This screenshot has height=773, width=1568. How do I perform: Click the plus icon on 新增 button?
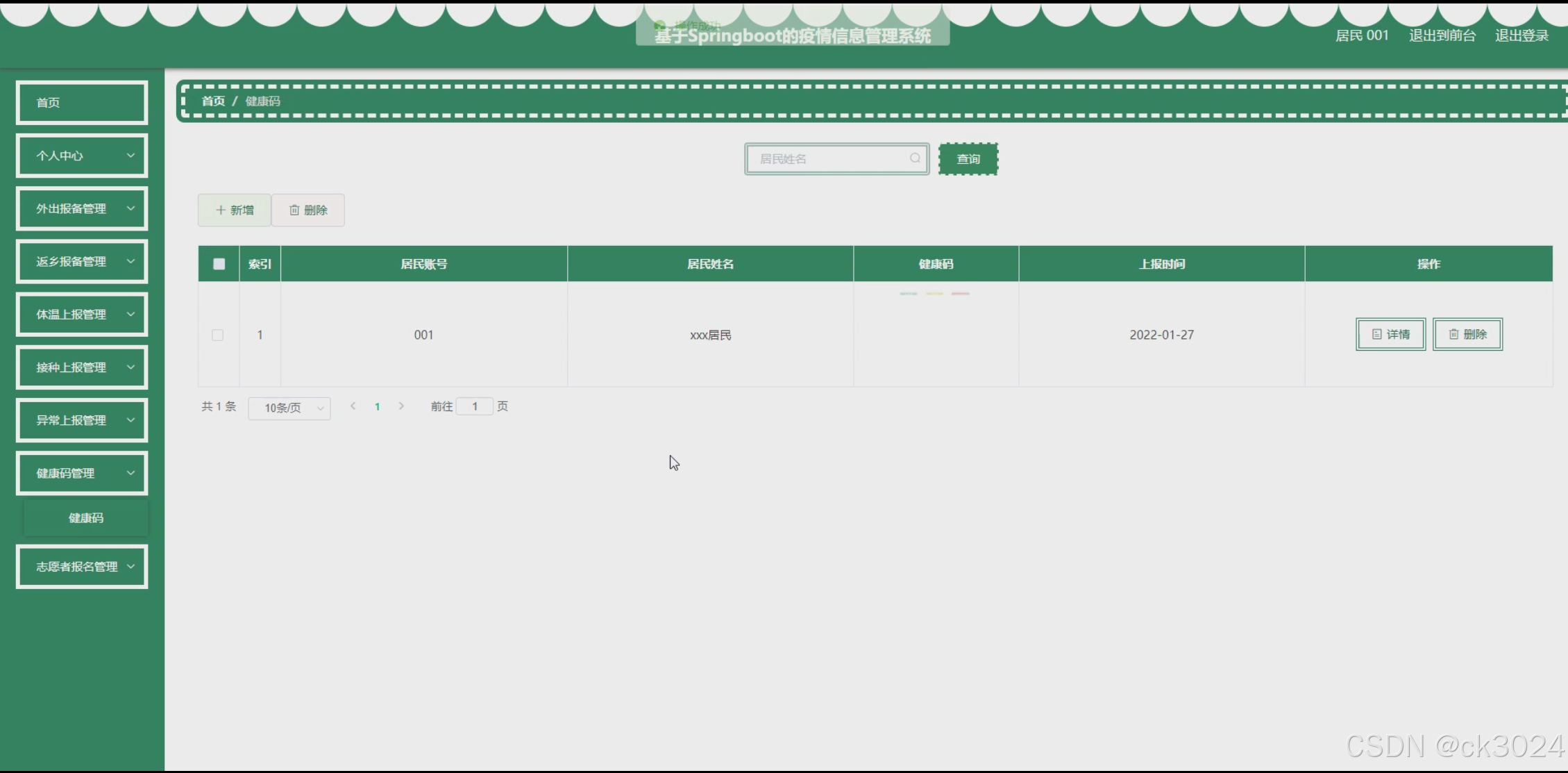click(220, 210)
